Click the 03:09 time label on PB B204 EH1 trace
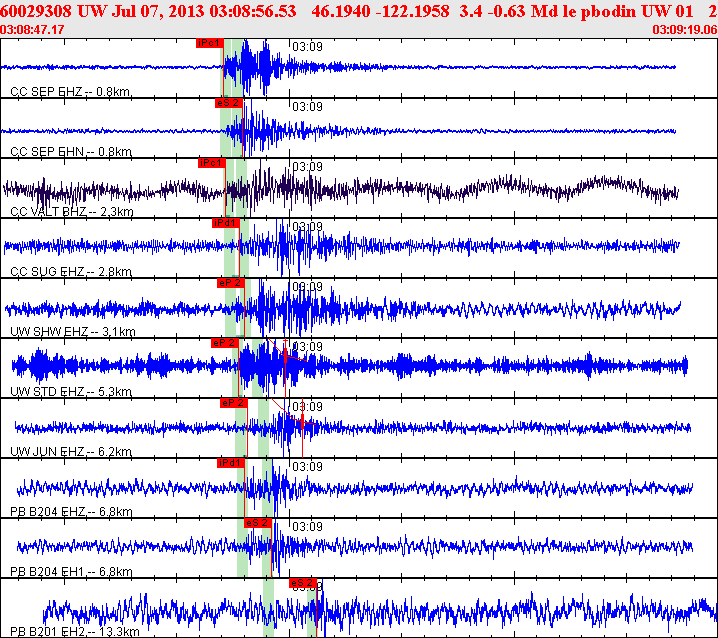Viewport: 718px width, 638px height. click(x=307, y=527)
